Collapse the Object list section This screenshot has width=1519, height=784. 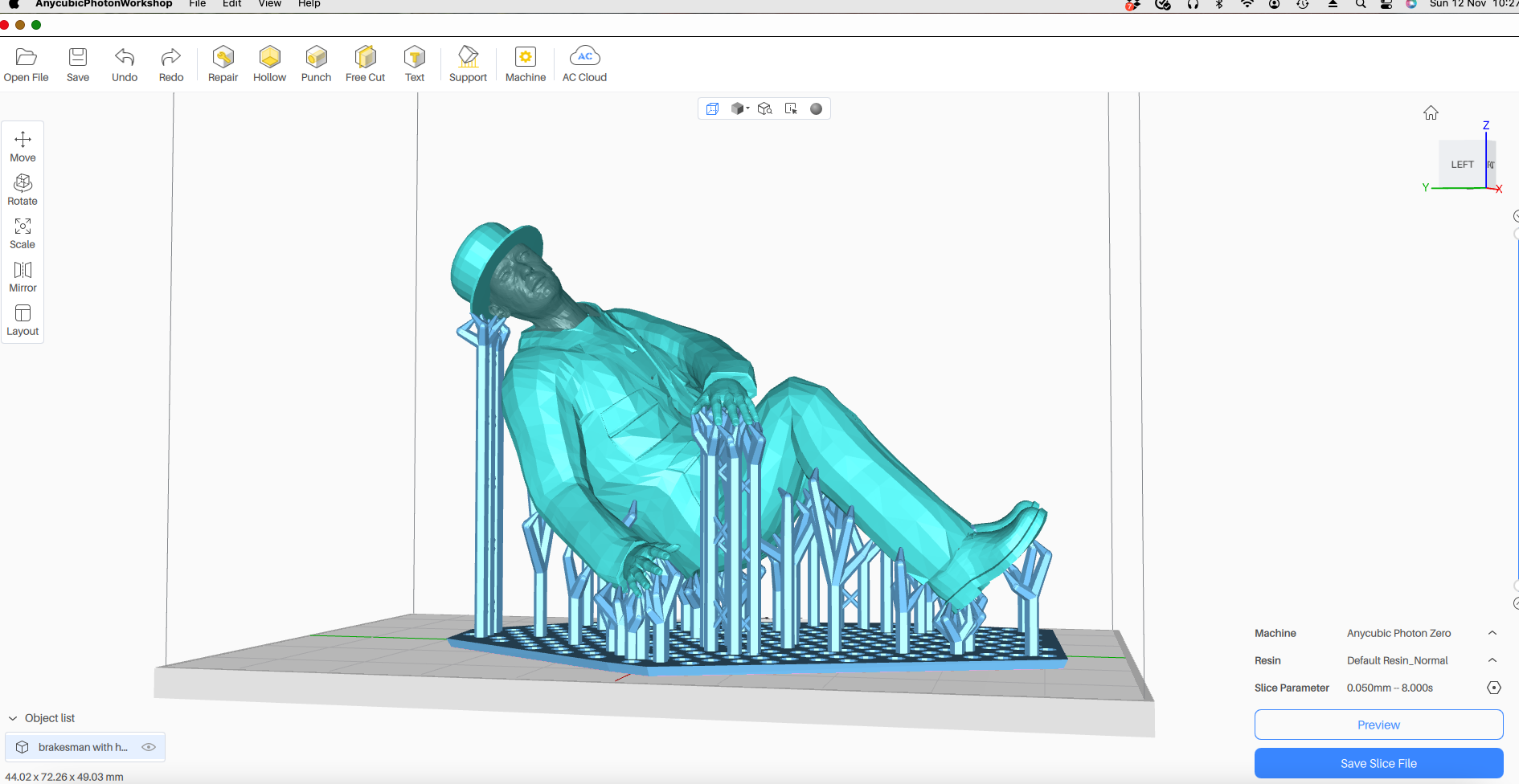click(x=13, y=718)
